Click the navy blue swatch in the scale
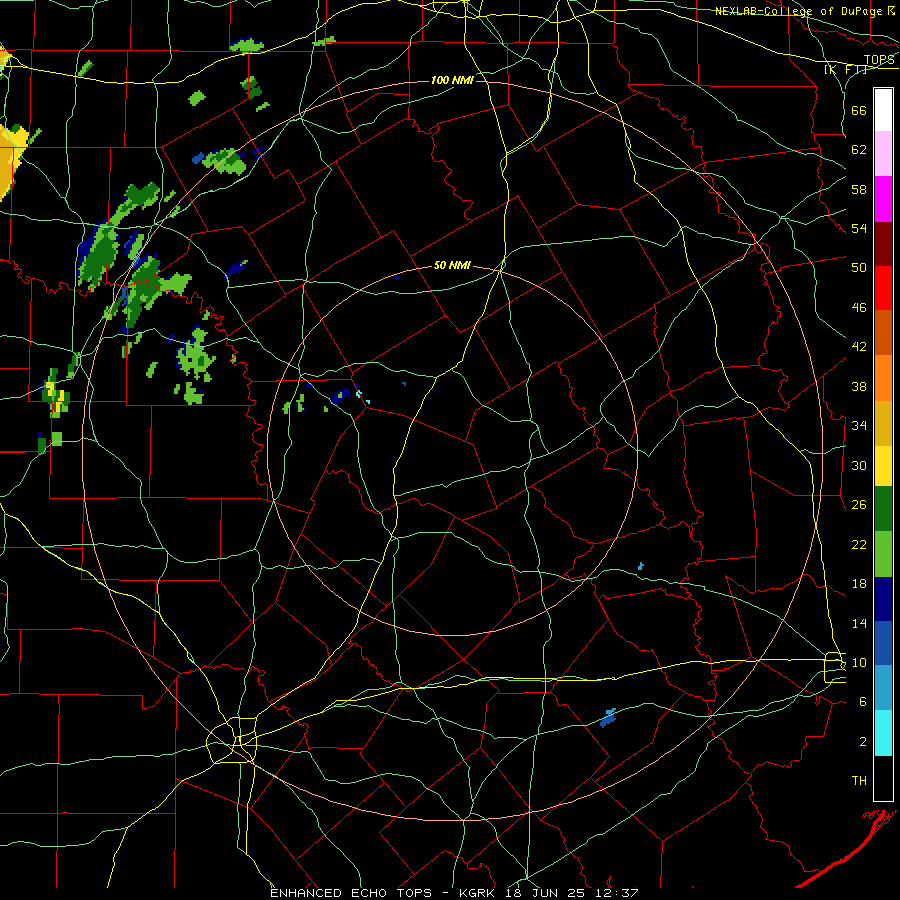This screenshot has height=900, width=900. click(883, 599)
